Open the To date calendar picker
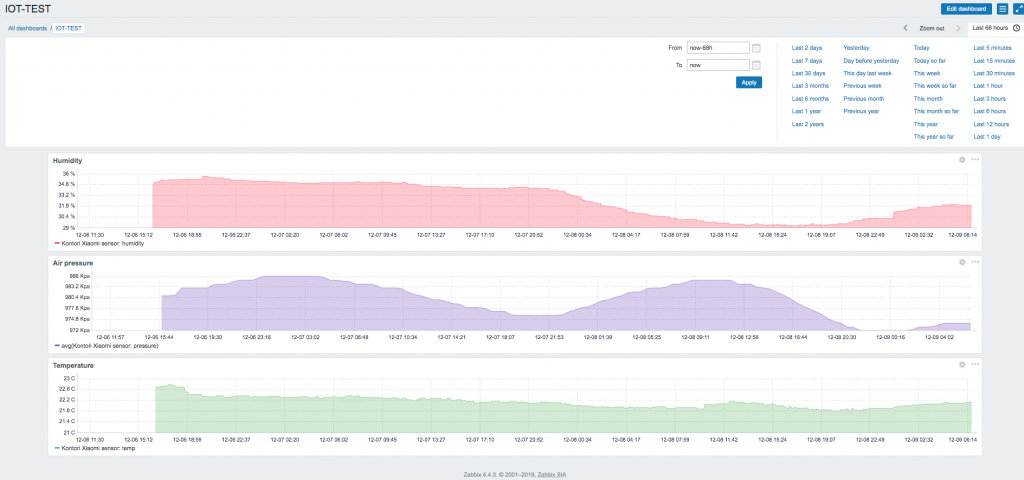1024x480 pixels. (x=756, y=65)
